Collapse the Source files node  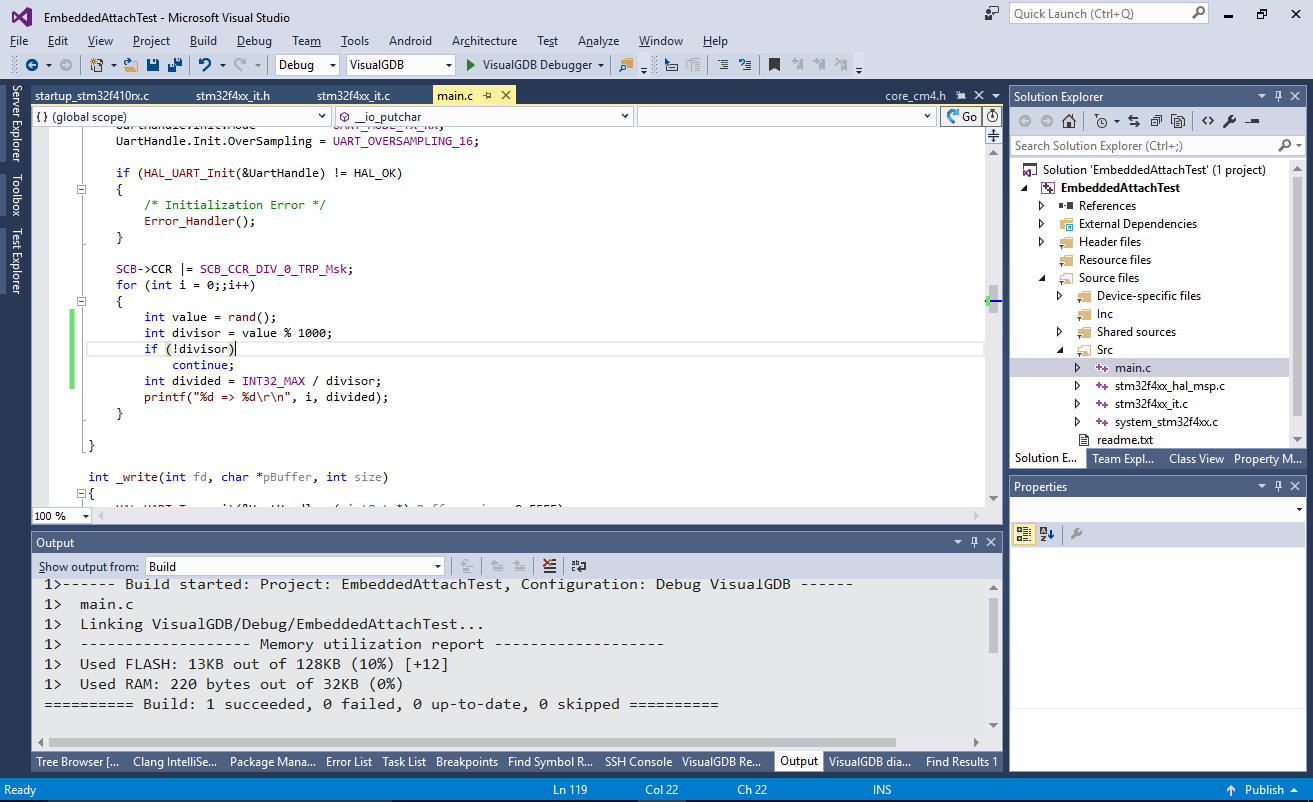pos(1041,278)
